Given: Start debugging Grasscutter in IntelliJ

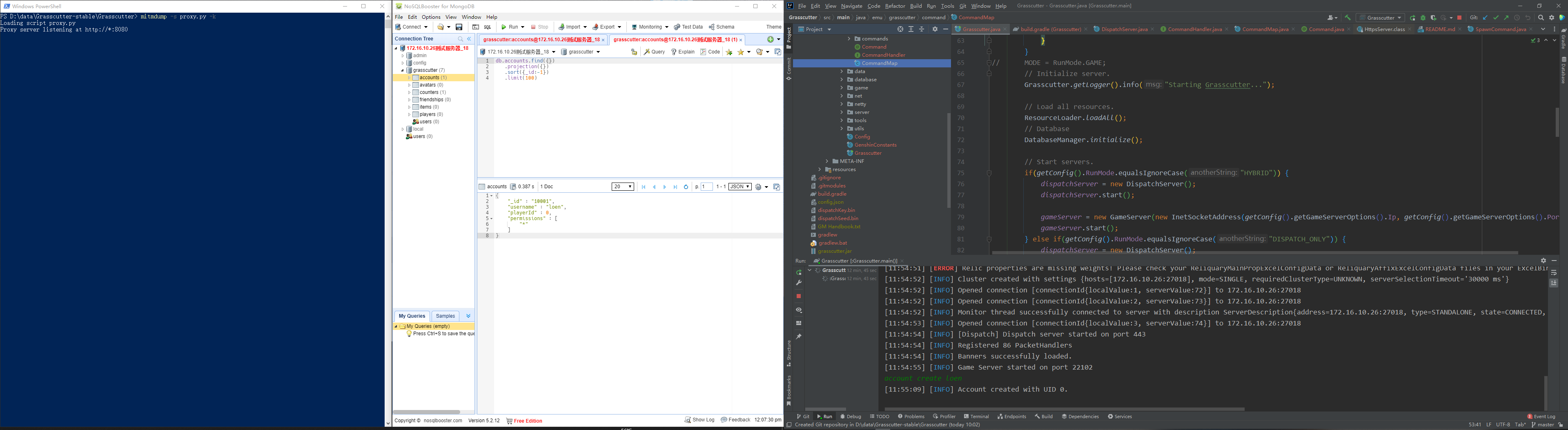Looking at the screenshot, I should pyautogui.click(x=1424, y=18).
